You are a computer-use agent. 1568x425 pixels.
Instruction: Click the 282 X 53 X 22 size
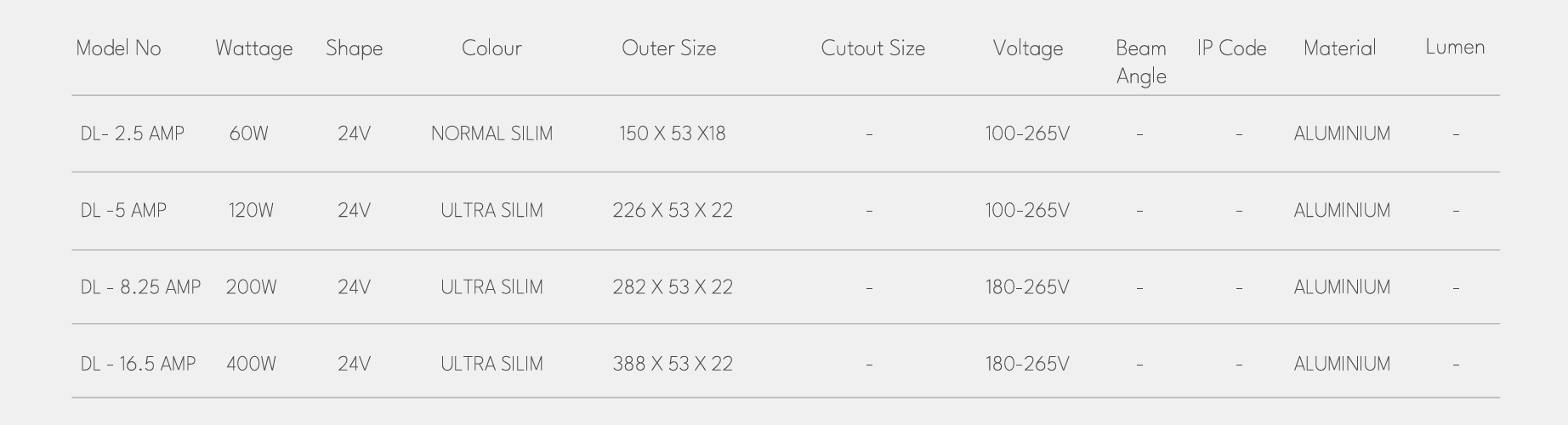click(x=673, y=287)
